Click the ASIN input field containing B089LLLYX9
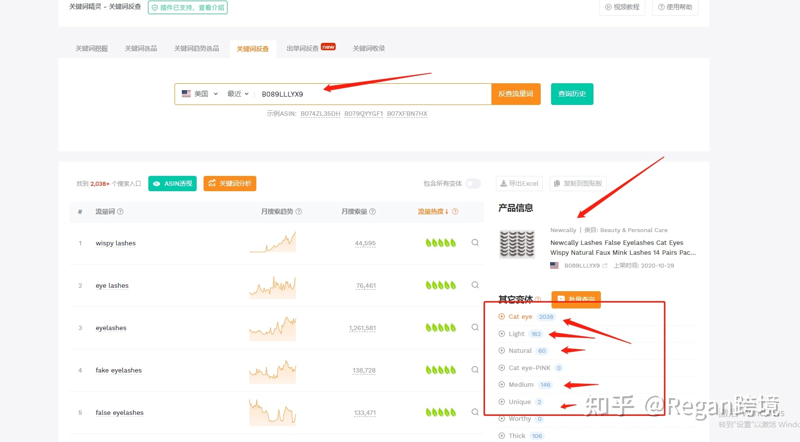800x442 pixels. tap(372, 94)
